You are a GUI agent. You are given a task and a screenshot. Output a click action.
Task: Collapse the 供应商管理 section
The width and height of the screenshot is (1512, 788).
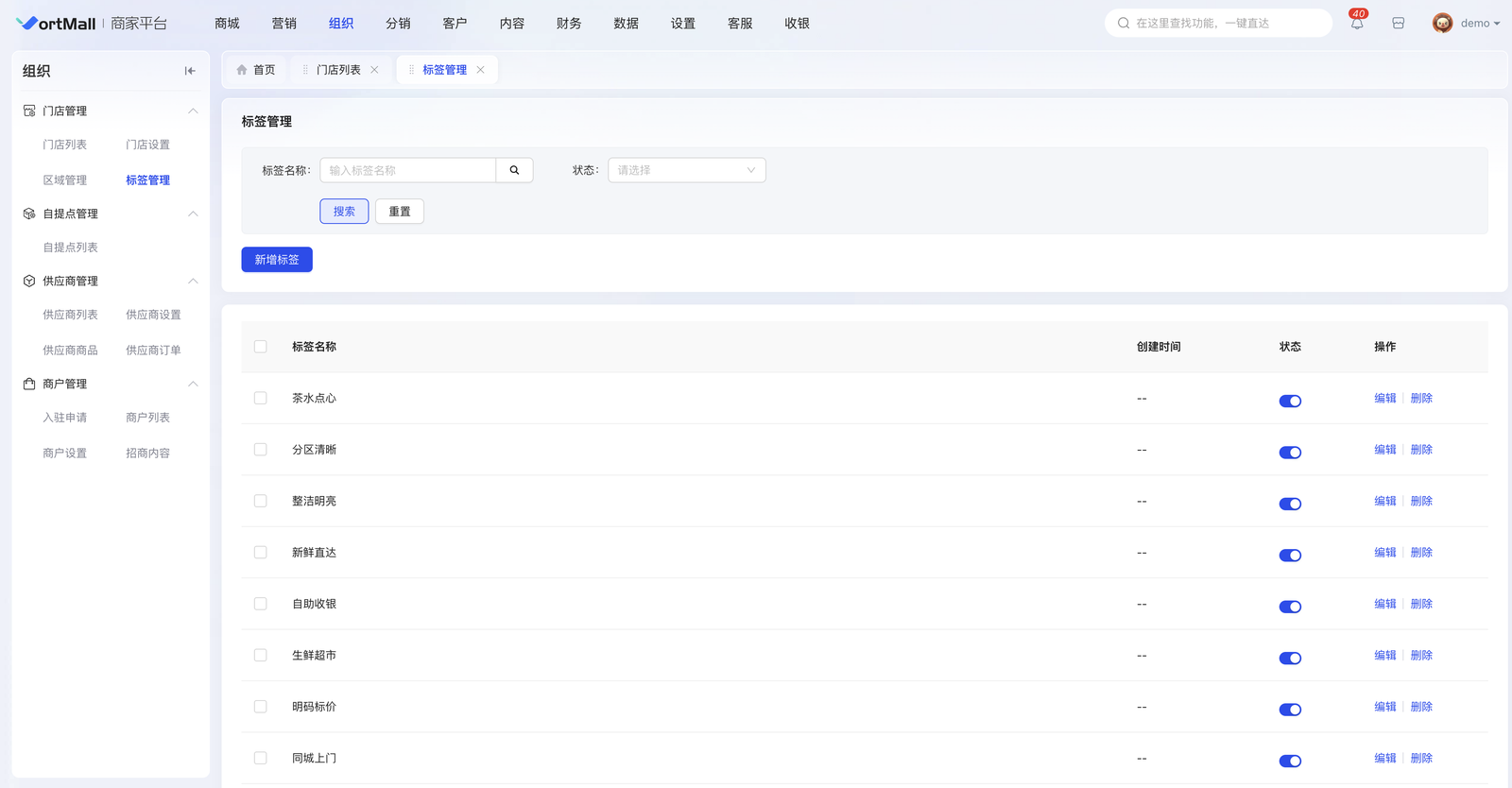[x=193, y=281]
